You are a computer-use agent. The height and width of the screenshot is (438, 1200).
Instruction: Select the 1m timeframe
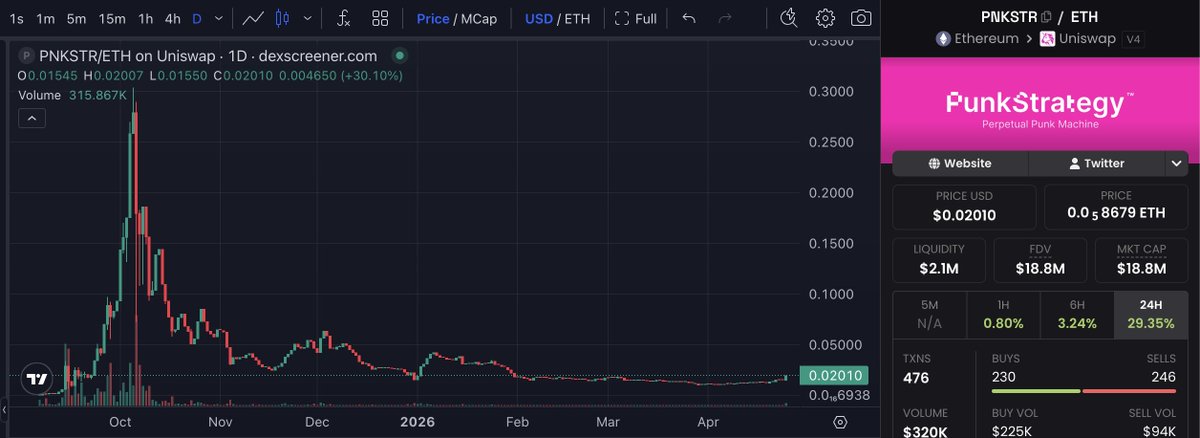point(45,18)
